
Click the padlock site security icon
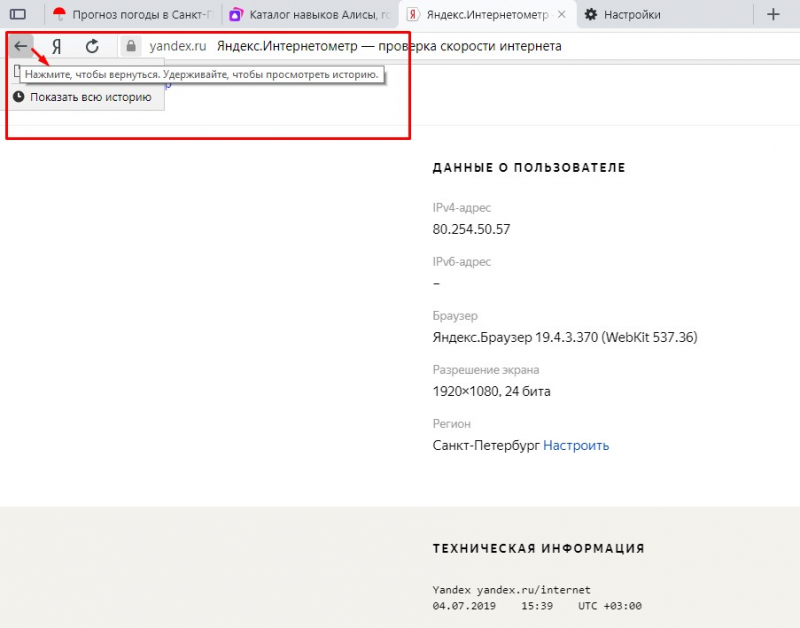point(131,46)
